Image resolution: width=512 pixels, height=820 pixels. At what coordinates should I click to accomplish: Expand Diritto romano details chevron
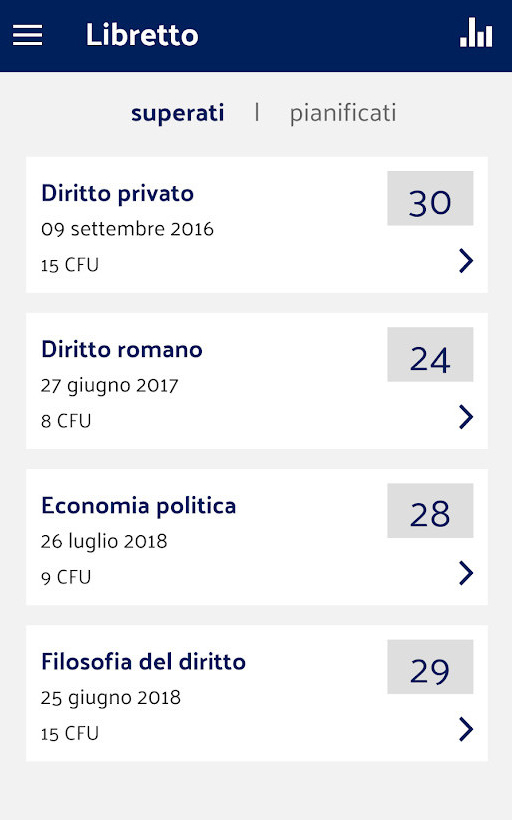click(466, 417)
